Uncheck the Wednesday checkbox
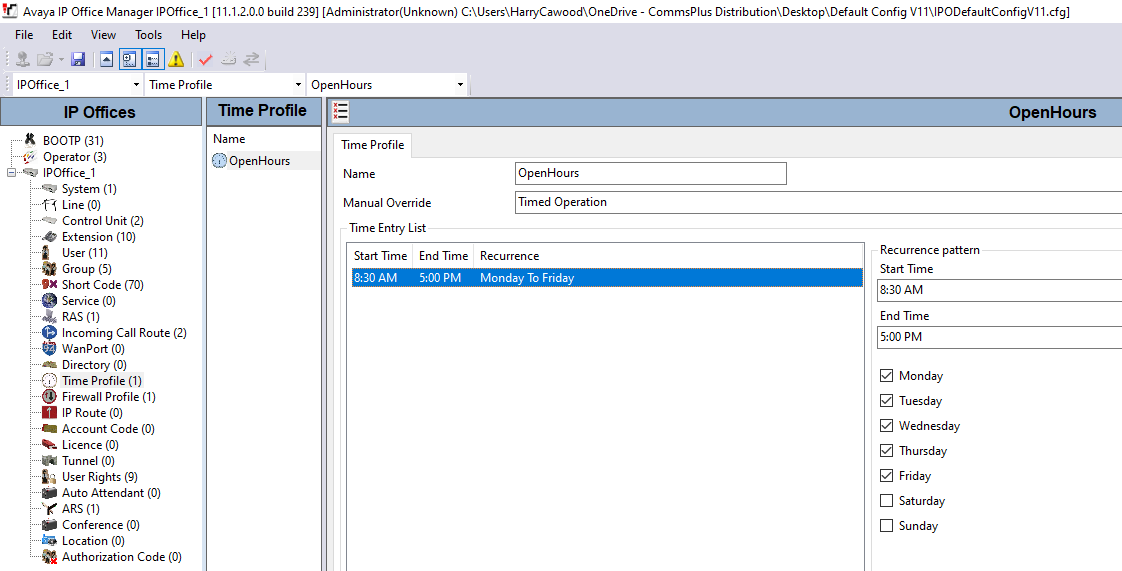 coord(887,426)
